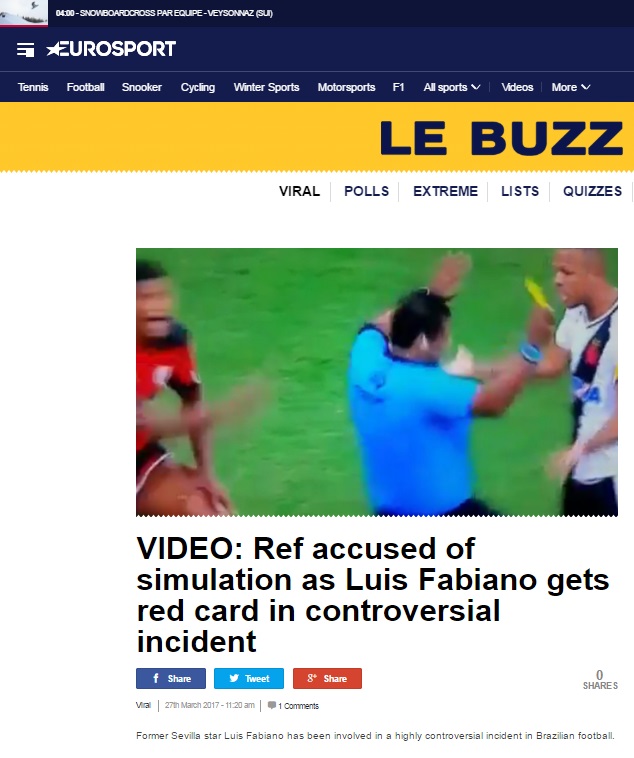Tweet this article
The width and height of the screenshot is (634, 758).
[249, 678]
